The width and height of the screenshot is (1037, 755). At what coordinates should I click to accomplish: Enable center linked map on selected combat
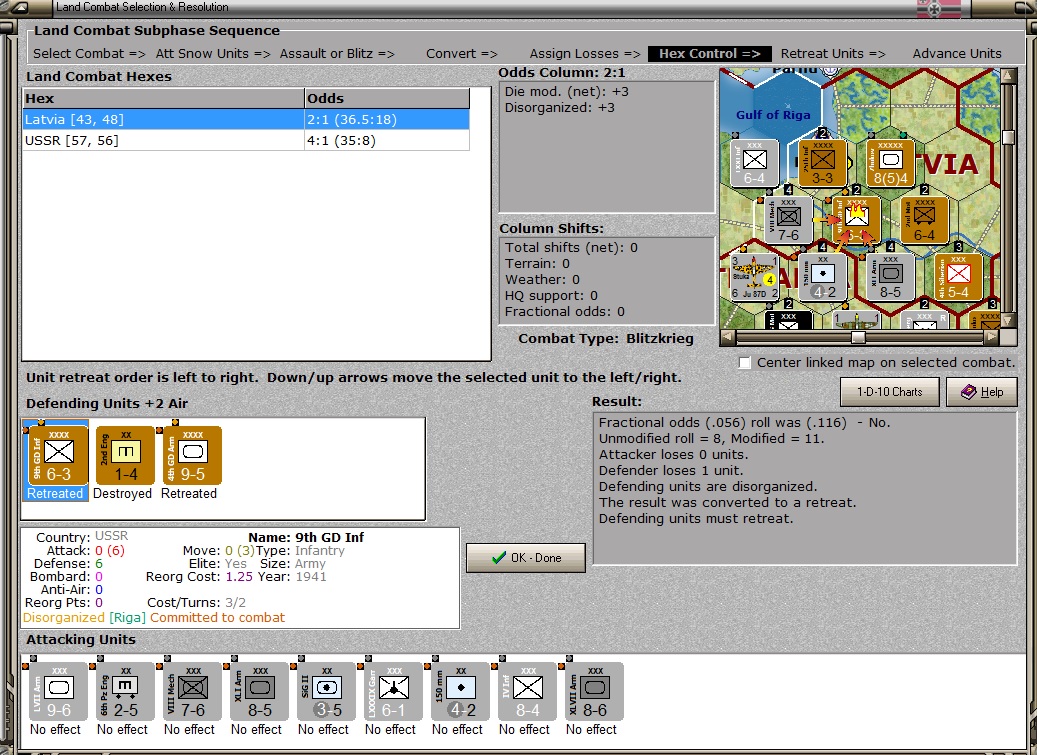pos(745,363)
